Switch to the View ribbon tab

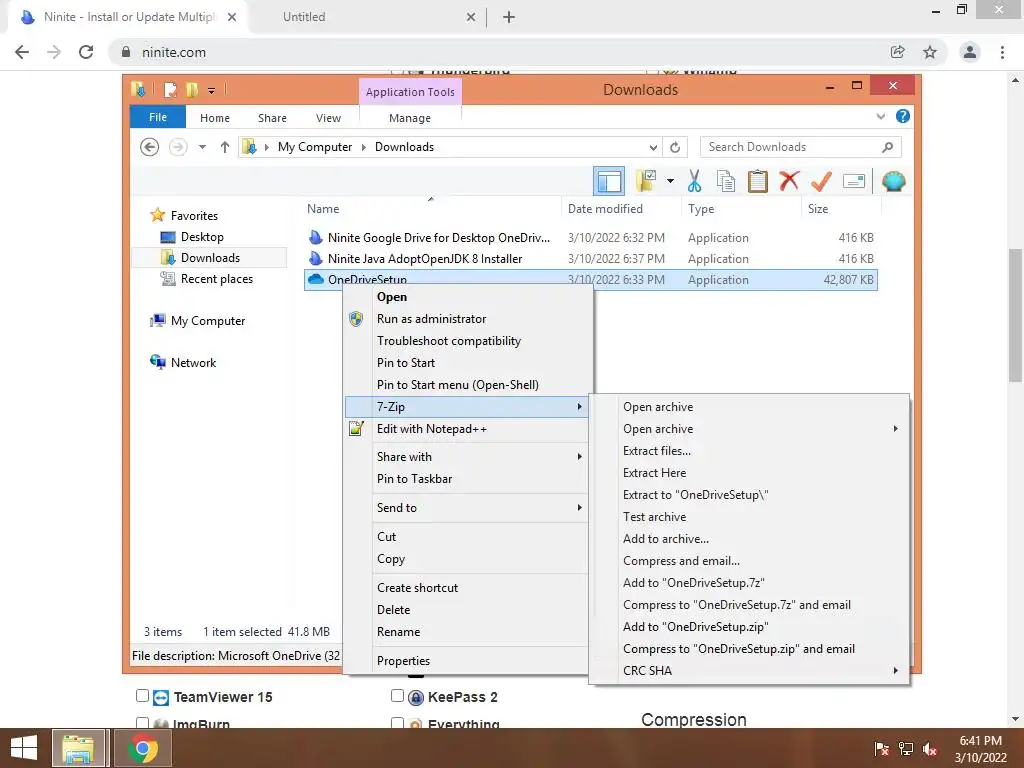(x=328, y=118)
